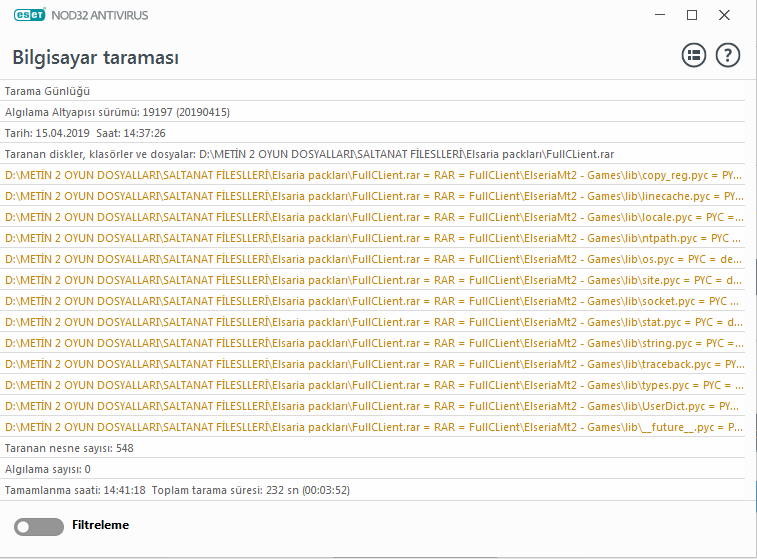Screen dimensions: 757x559
Task: Select the ntpath.pyc log row
Action: click(x=373, y=238)
